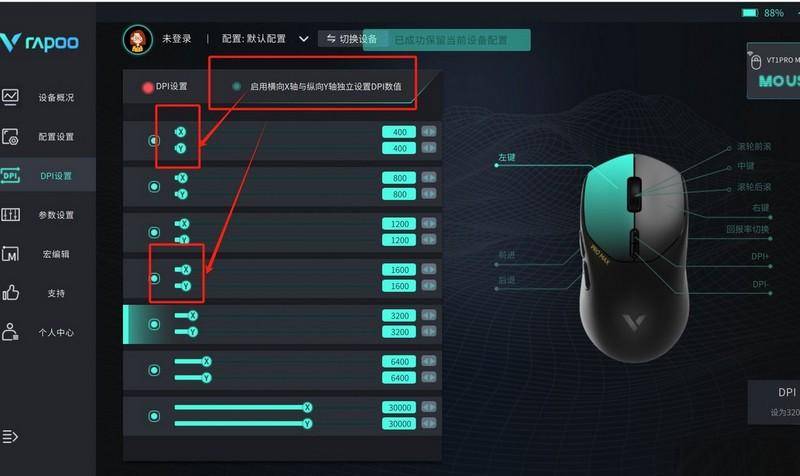Click the stepper arrows beside 800 X value
This screenshot has height=476, width=800.
tap(429, 178)
